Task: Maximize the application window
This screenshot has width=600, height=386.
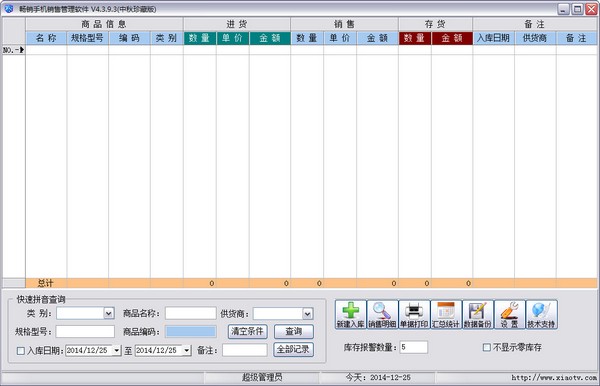Action: pyautogui.click(x=577, y=9)
